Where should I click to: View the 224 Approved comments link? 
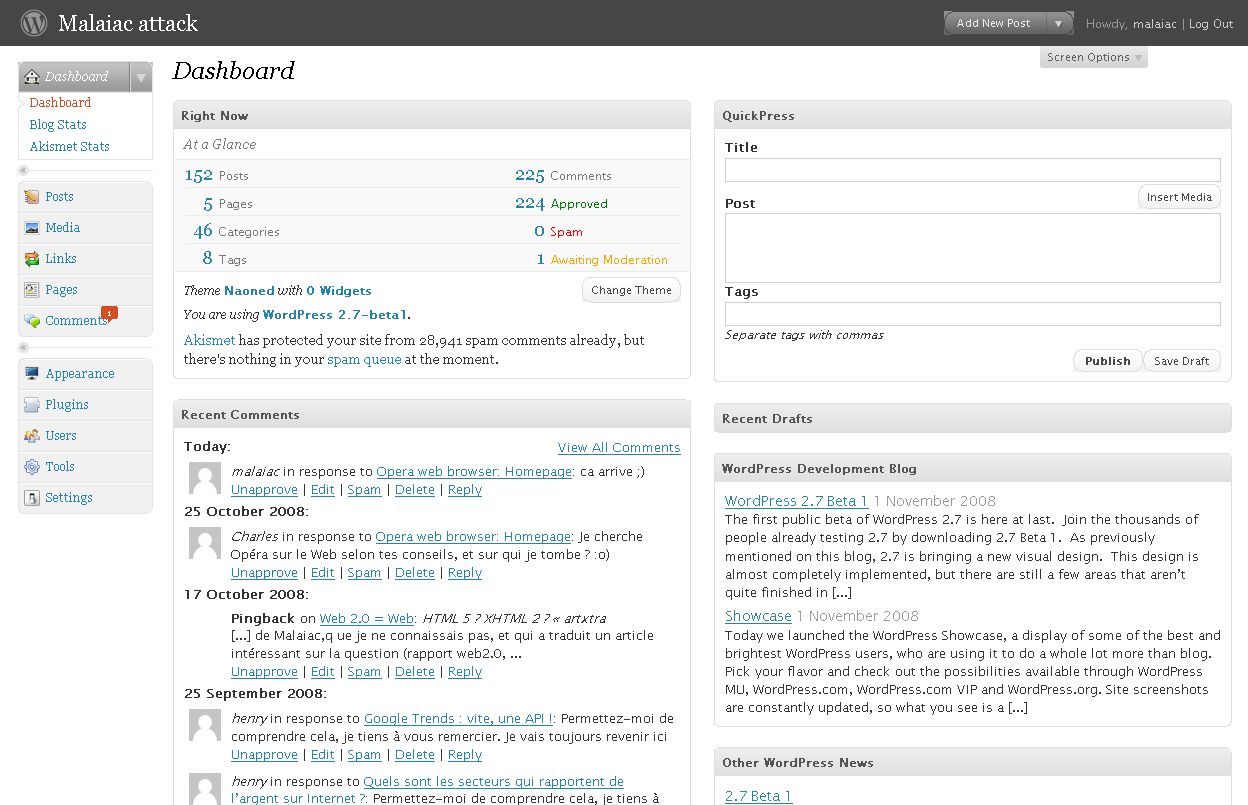tap(561, 204)
